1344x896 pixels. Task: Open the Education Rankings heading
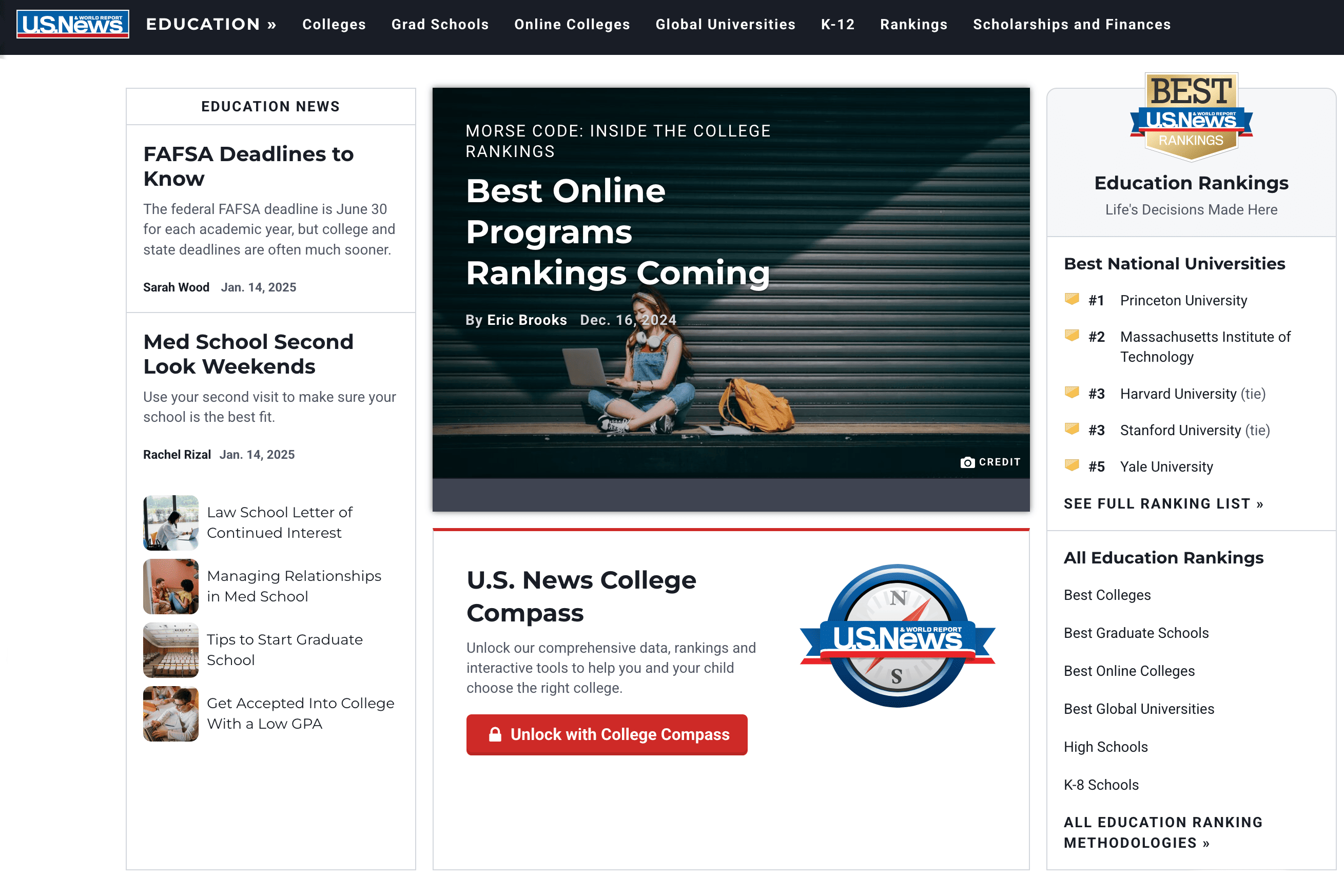pyautogui.click(x=1192, y=183)
